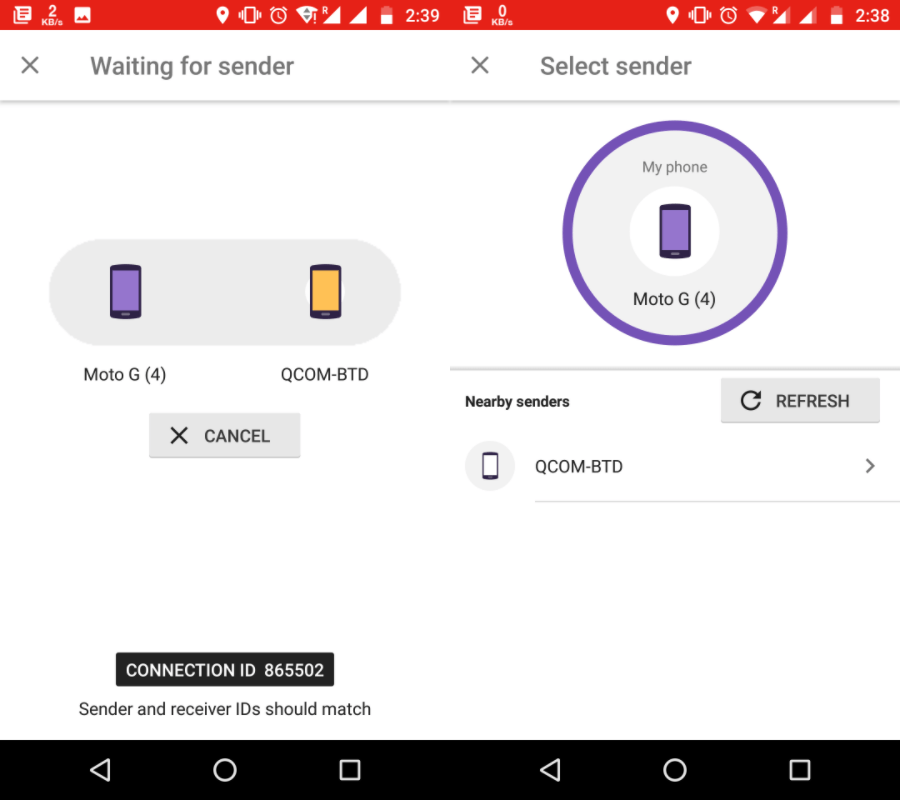This screenshot has height=800, width=900.
Task: Tap the Waiting for sender title
Action: (x=191, y=66)
